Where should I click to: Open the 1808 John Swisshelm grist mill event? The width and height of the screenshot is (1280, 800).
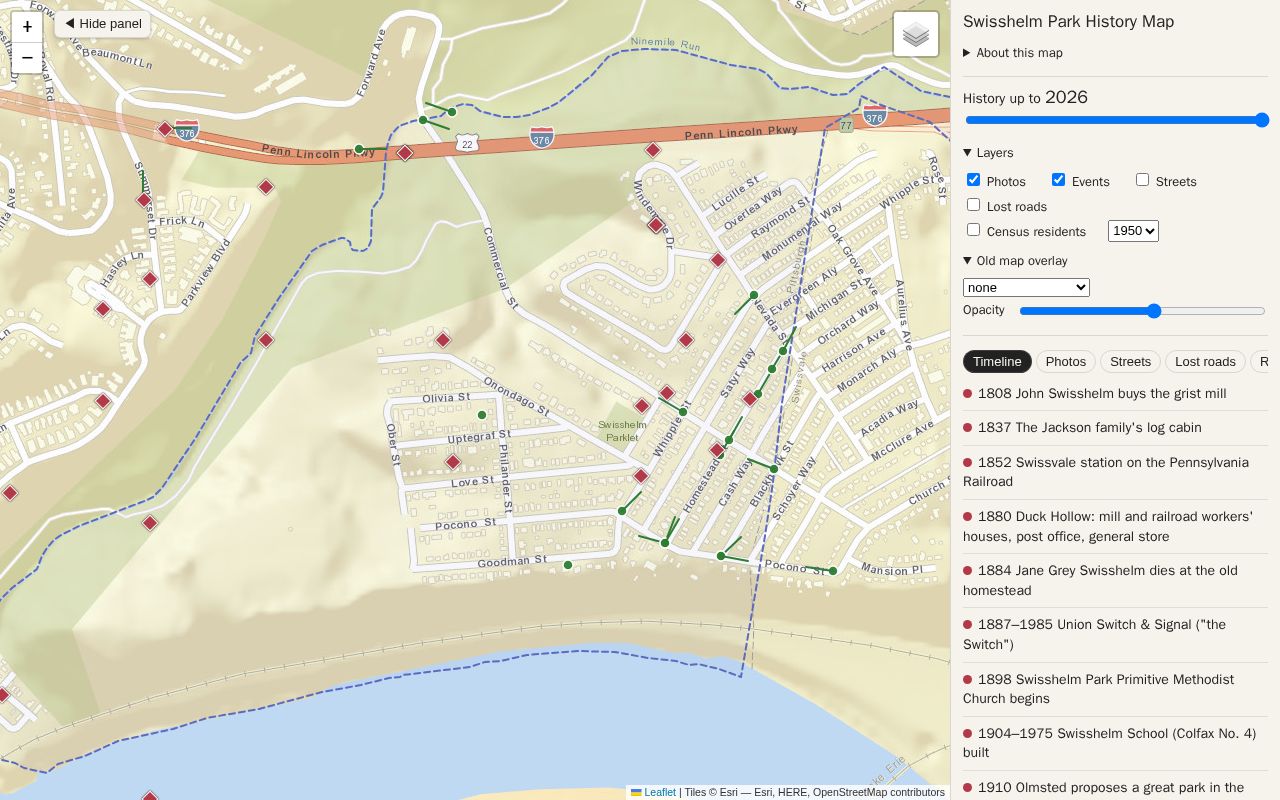click(1115, 394)
